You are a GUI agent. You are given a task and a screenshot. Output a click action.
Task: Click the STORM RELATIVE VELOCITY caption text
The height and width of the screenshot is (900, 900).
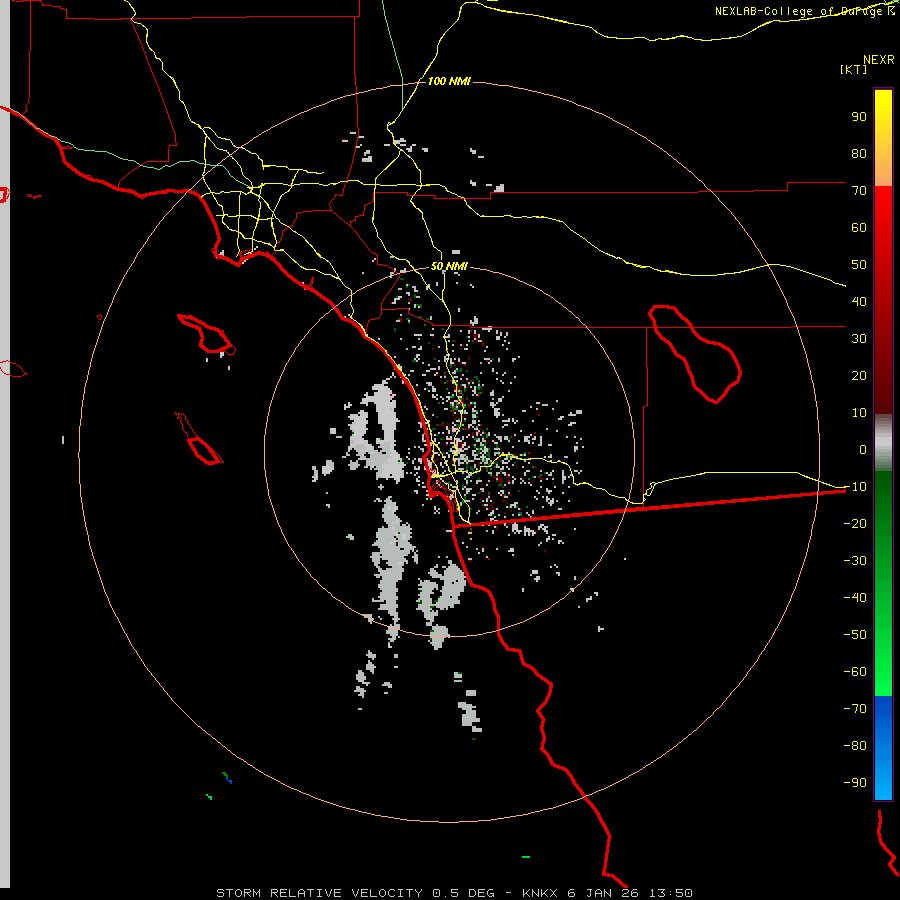(320, 893)
